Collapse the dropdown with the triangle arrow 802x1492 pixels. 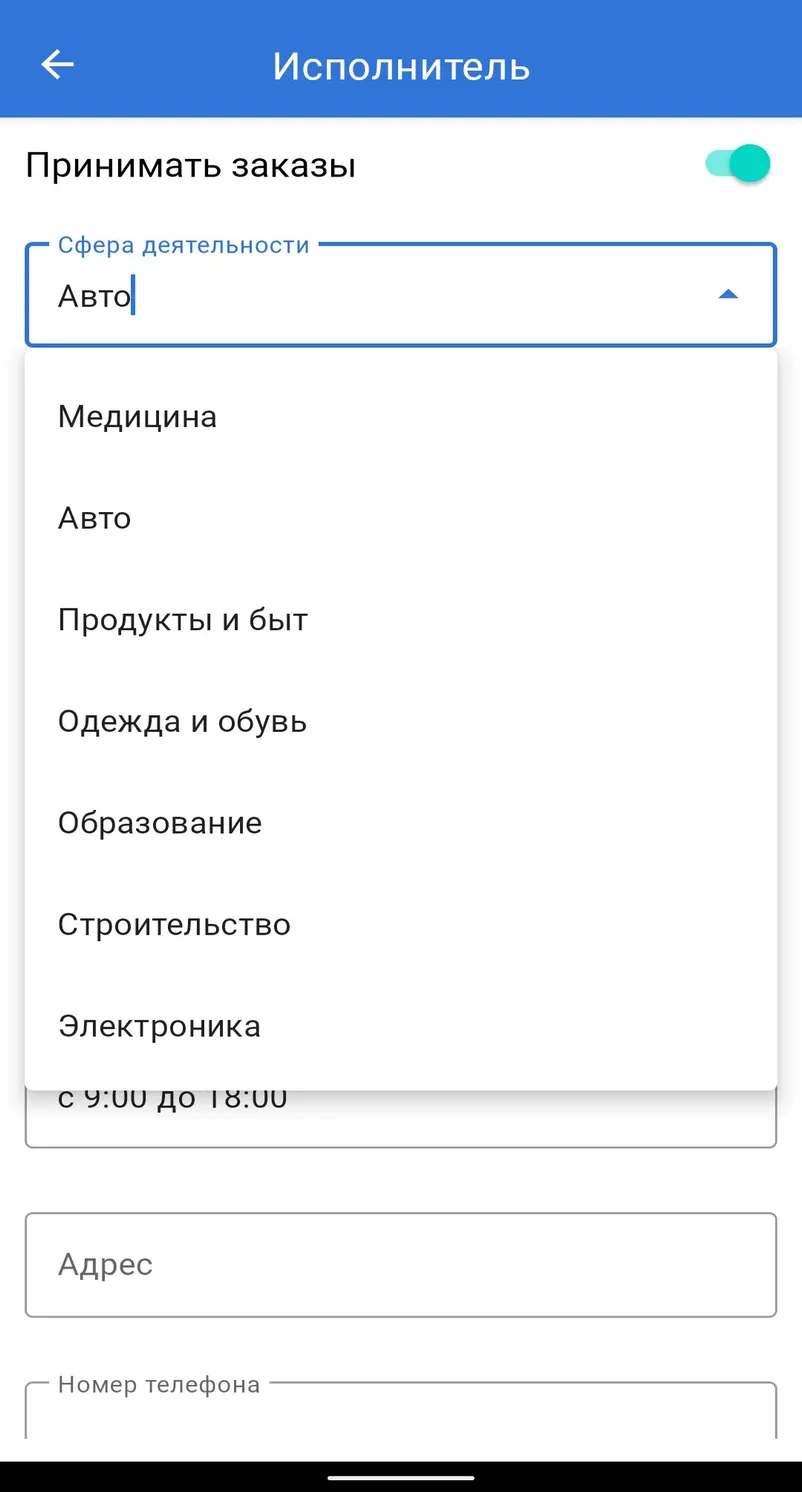point(728,295)
